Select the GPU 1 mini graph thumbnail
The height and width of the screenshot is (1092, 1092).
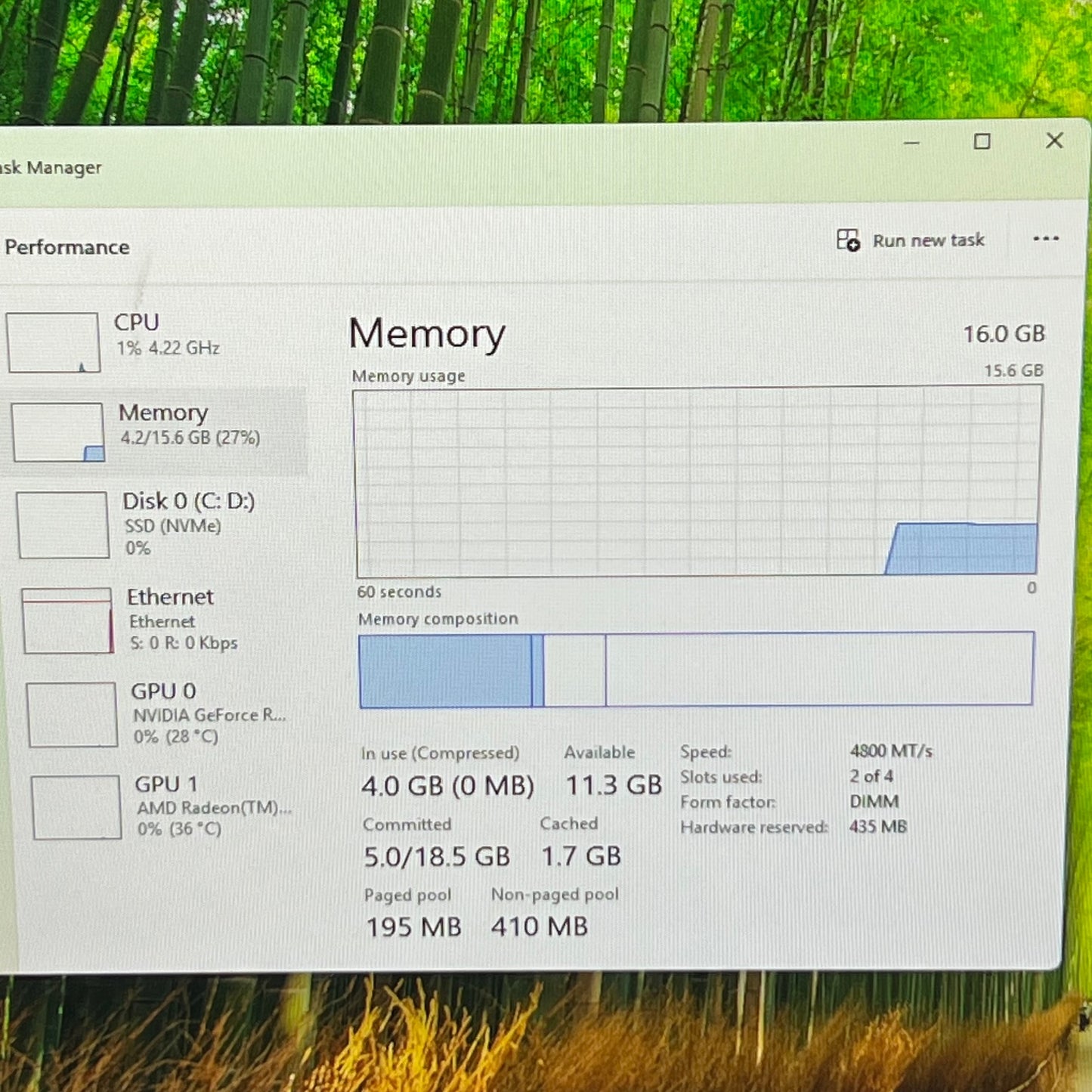[76, 807]
